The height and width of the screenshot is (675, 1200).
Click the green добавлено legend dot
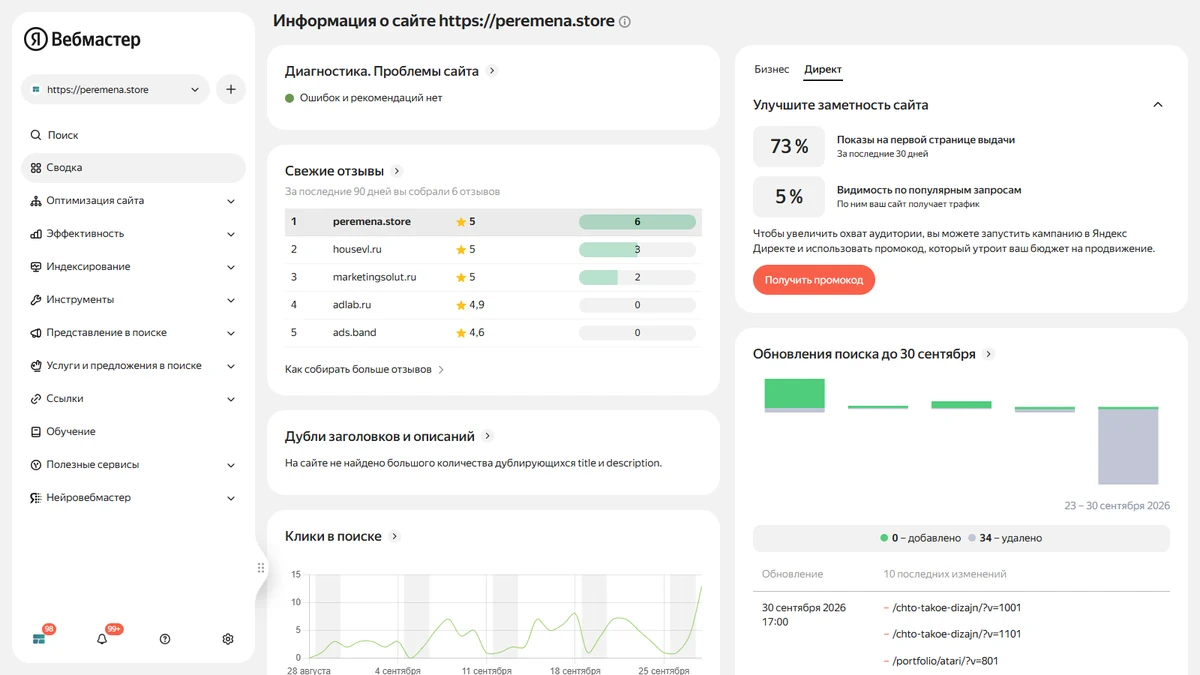[884, 538]
